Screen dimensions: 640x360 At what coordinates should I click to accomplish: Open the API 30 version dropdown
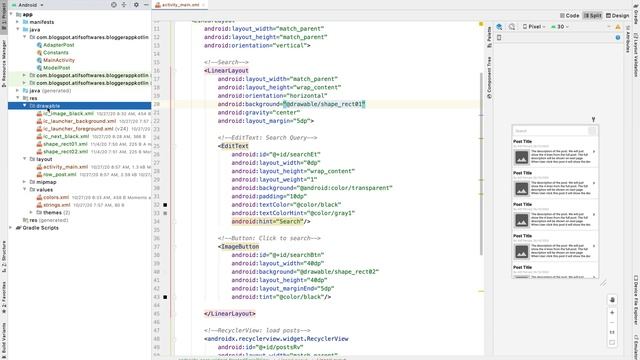pos(560,27)
